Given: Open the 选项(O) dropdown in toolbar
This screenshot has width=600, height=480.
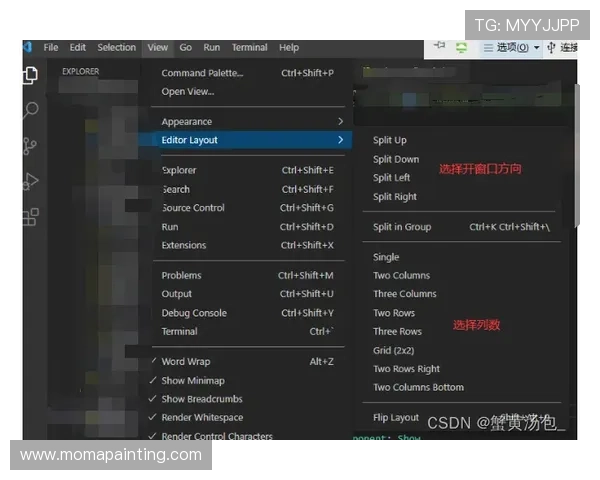Looking at the screenshot, I should 511,47.
